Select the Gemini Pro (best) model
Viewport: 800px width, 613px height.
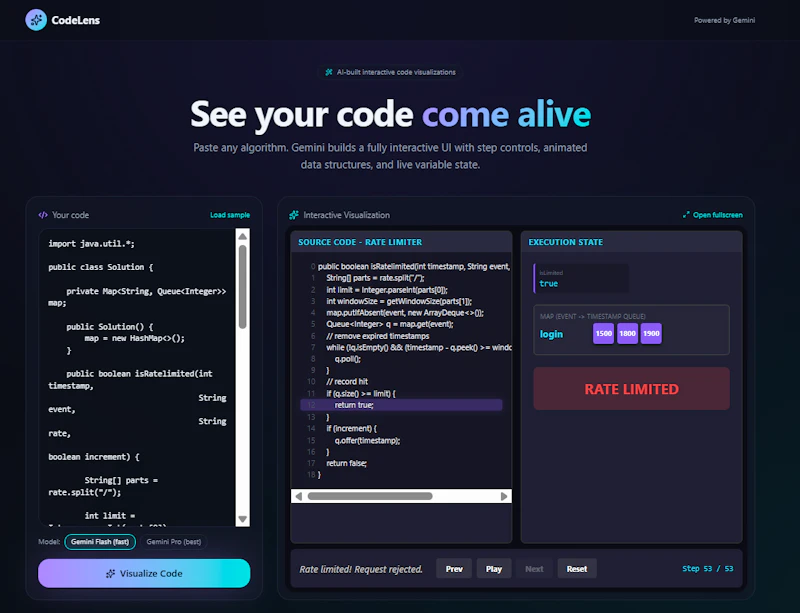point(173,542)
